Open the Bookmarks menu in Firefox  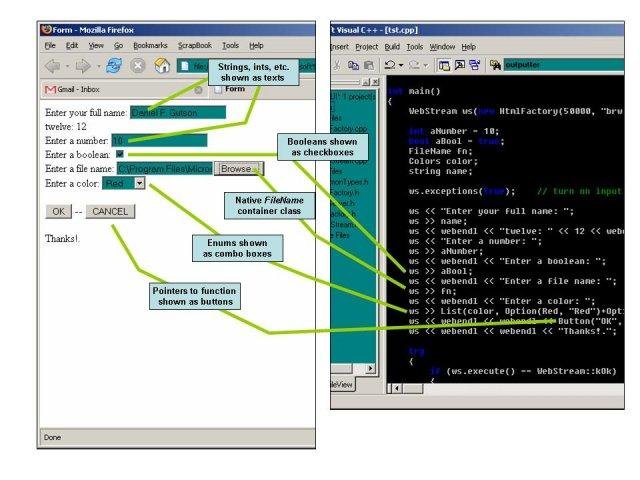click(x=150, y=46)
